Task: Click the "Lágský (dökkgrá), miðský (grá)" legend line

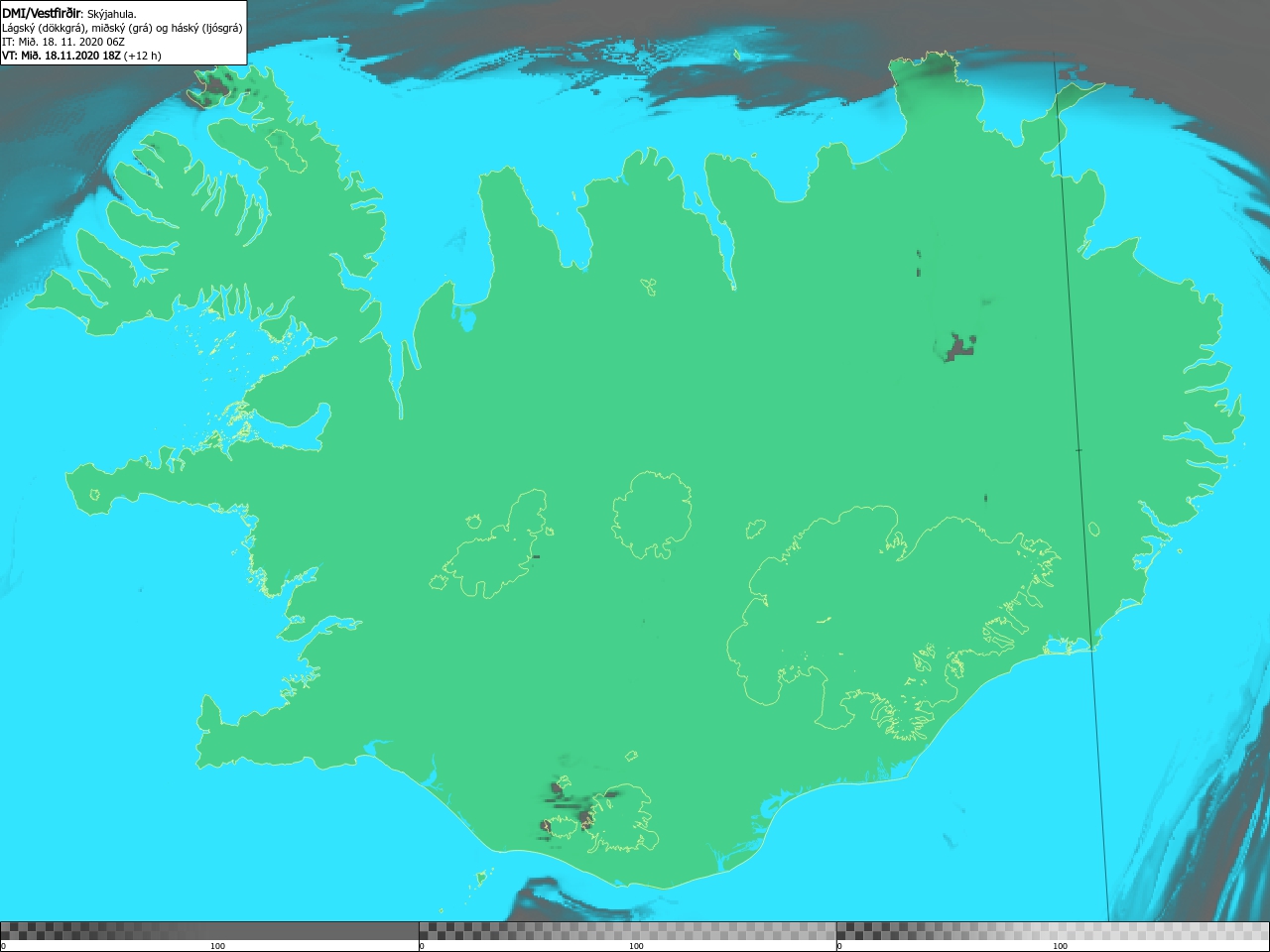Action: 122,28
